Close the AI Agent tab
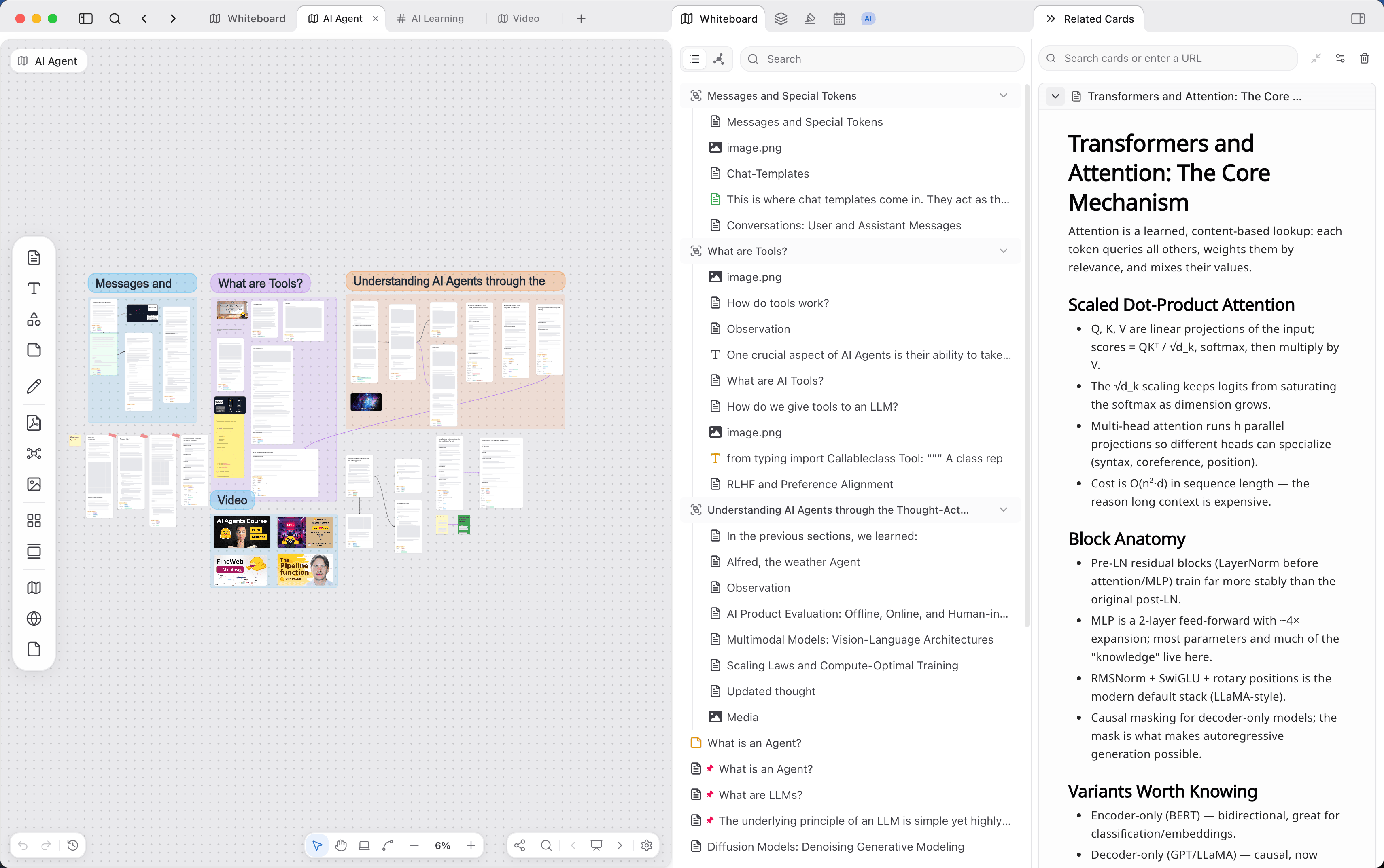Viewport: 1384px width, 868px height. coord(375,18)
